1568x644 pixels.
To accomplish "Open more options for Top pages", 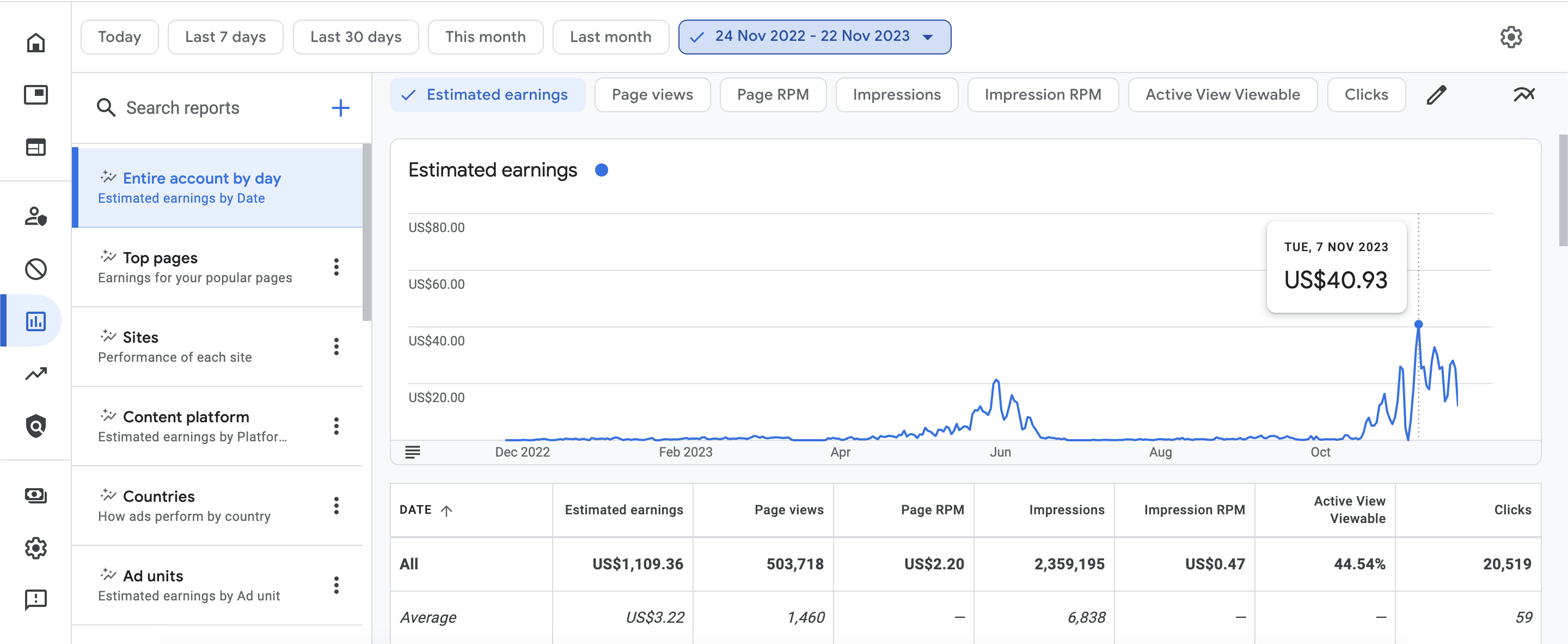I will click(x=336, y=267).
